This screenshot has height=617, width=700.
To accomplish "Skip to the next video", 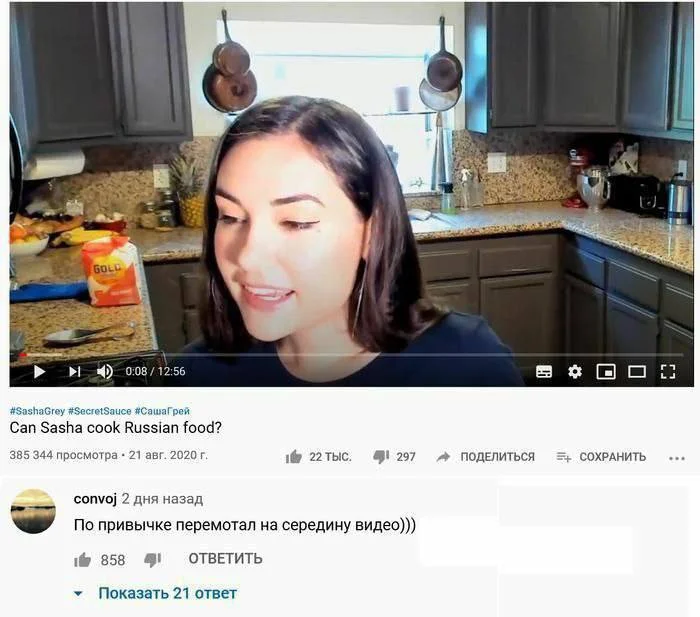I will [x=75, y=371].
